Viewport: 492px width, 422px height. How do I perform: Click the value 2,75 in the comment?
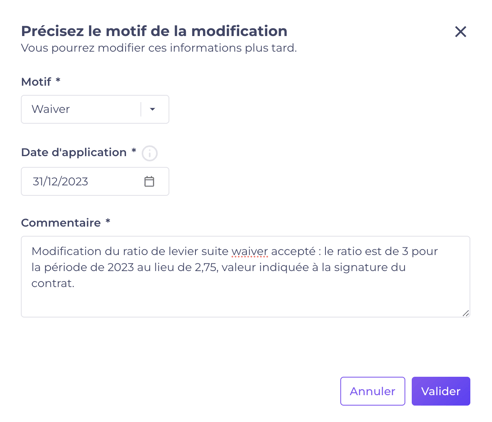[206, 267]
